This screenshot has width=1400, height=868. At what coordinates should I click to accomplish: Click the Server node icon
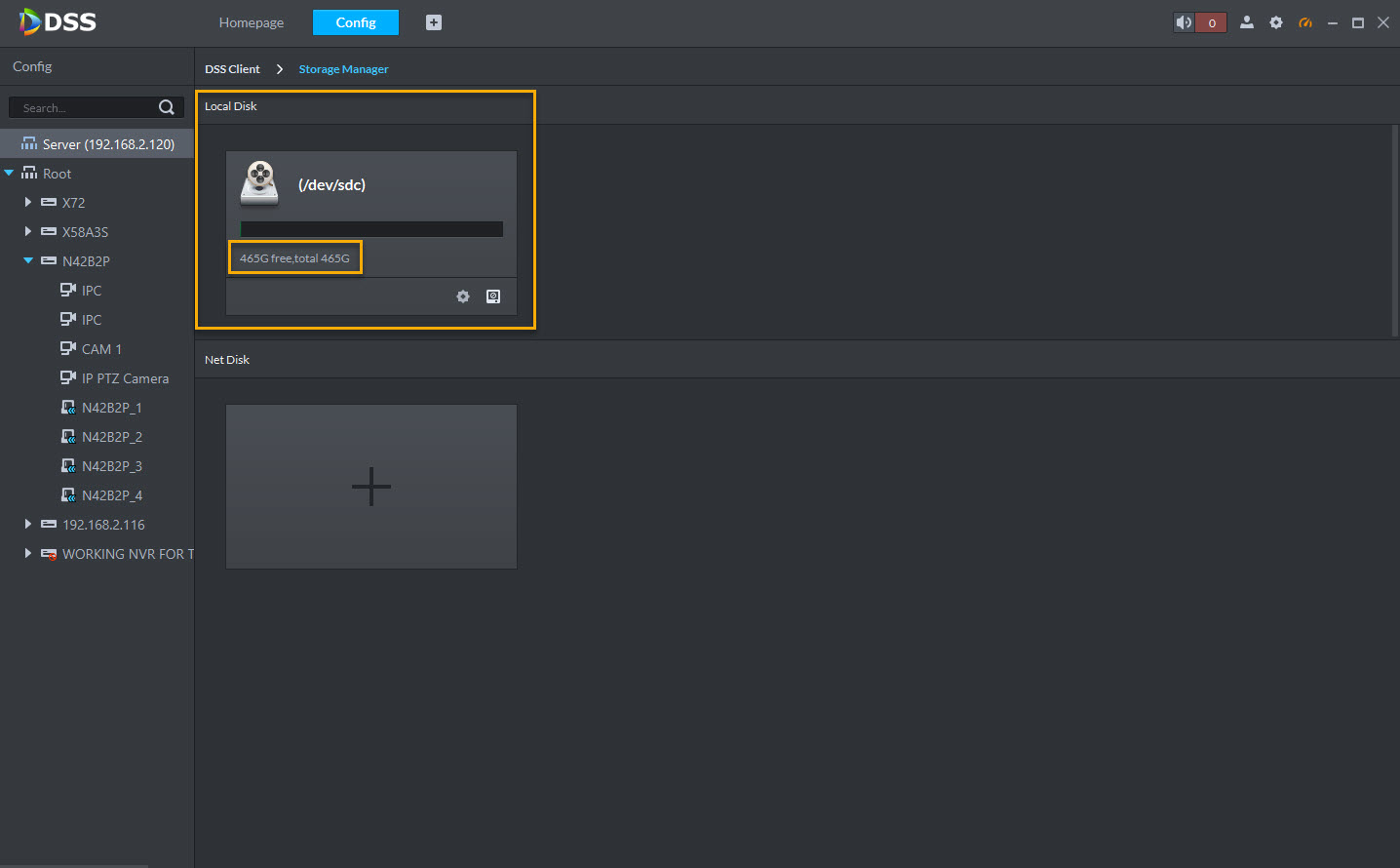pyautogui.click(x=29, y=143)
